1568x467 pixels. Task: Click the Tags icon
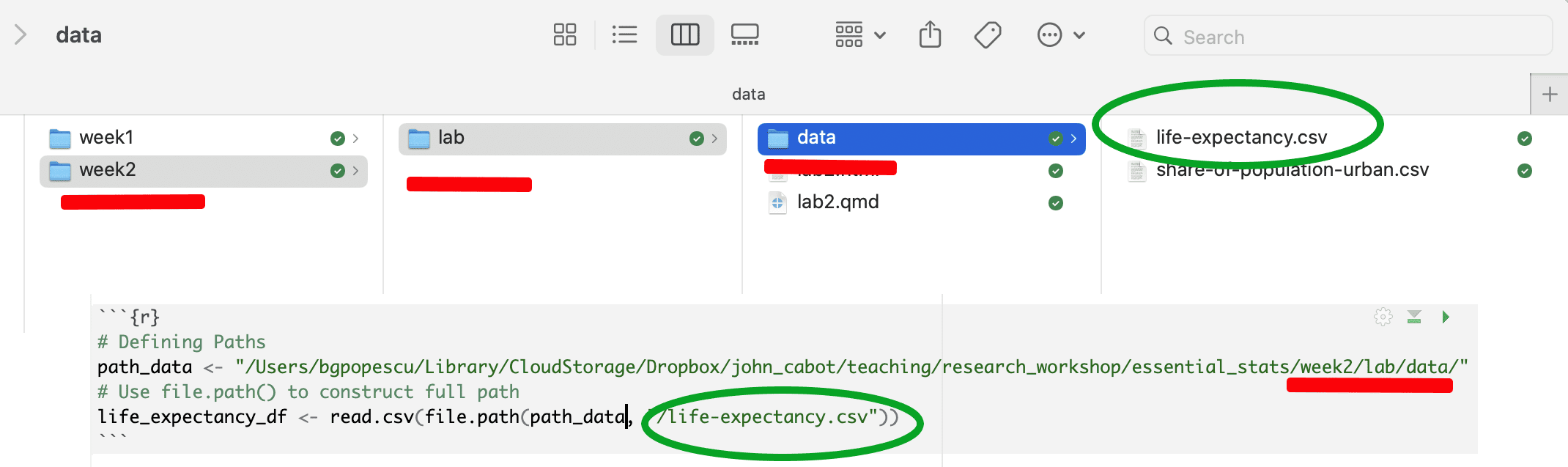[x=988, y=34]
